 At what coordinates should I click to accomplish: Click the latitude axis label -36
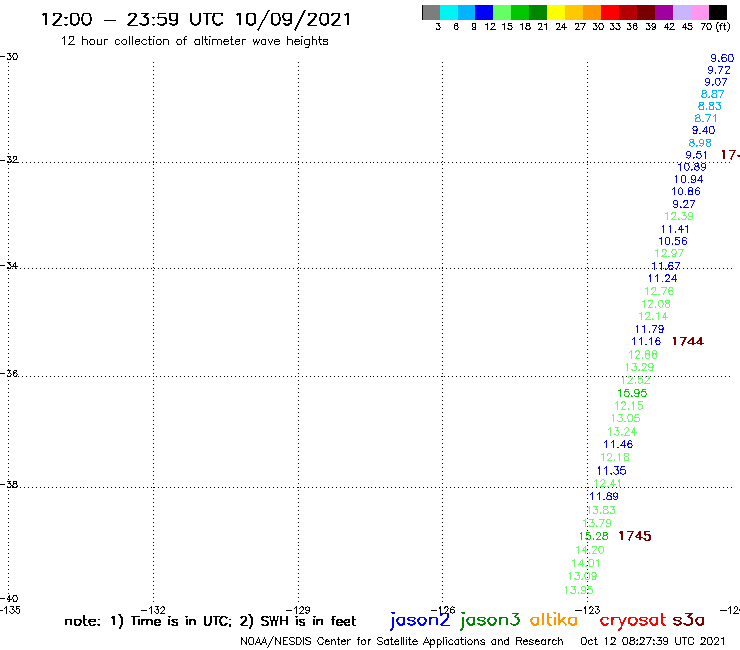[x=9, y=373]
